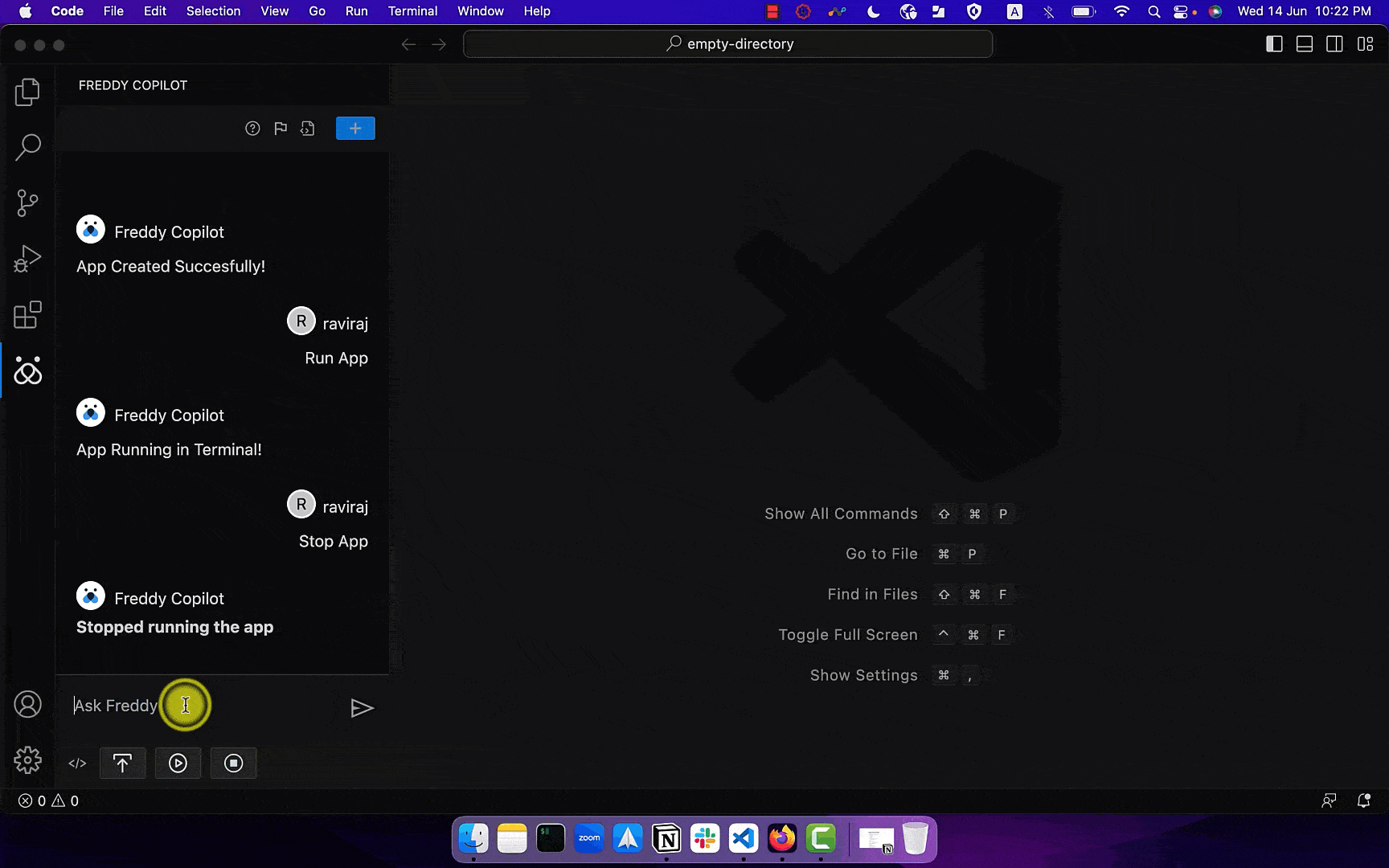1389x868 pixels.
Task: Open the Customize Layout icon
Action: 1365,44
